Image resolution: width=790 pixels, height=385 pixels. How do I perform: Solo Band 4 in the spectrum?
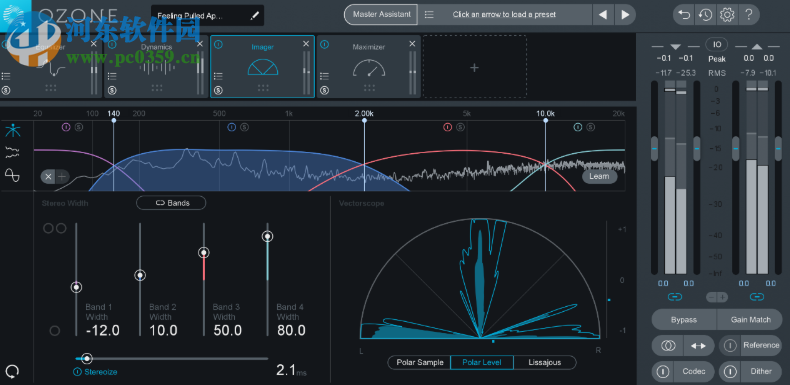590,127
